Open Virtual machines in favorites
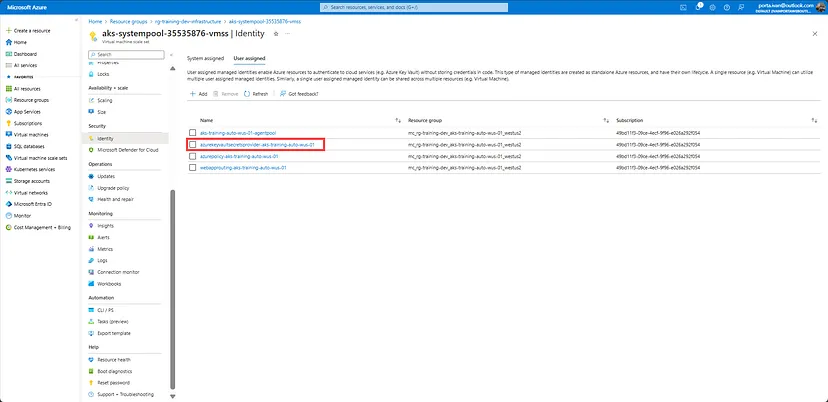The height and width of the screenshot is (402, 828). 31,135
